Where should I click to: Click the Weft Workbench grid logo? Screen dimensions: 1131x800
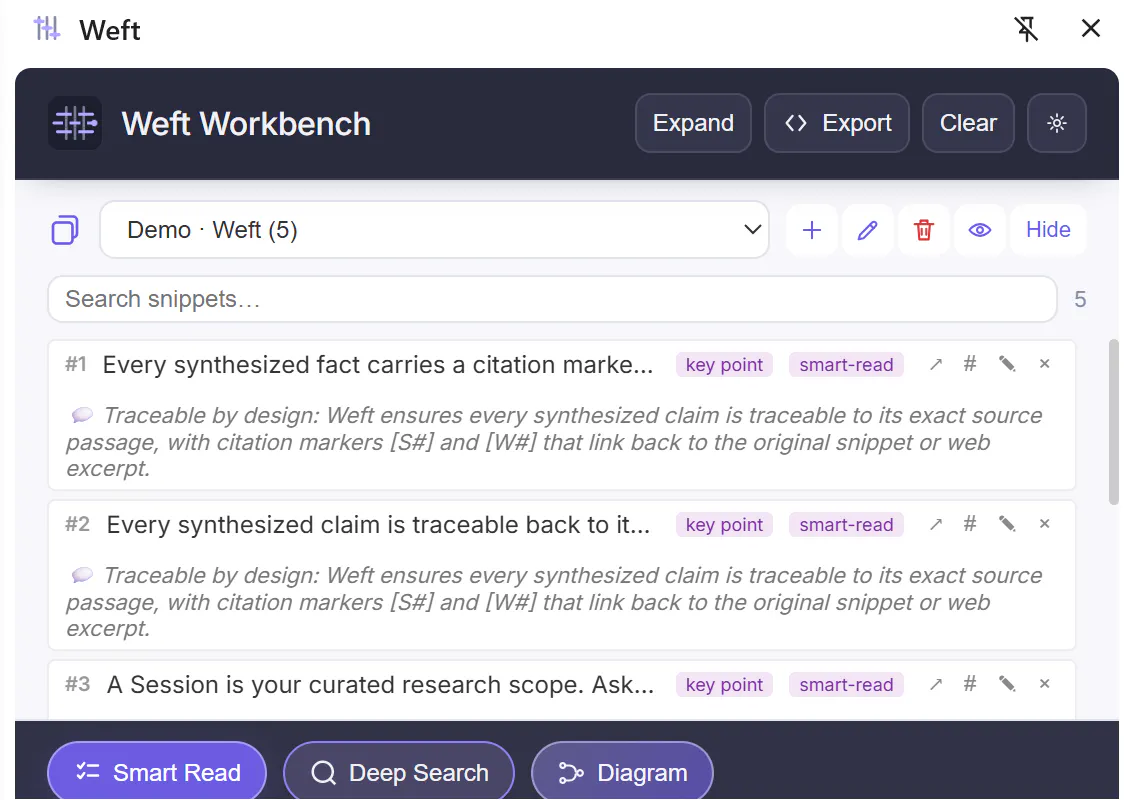(x=75, y=123)
